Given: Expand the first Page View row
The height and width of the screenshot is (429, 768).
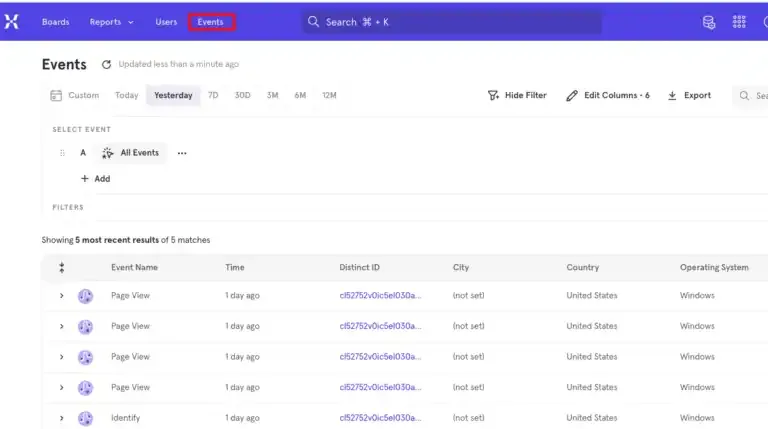Looking at the screenshot, I should point(62,296).
